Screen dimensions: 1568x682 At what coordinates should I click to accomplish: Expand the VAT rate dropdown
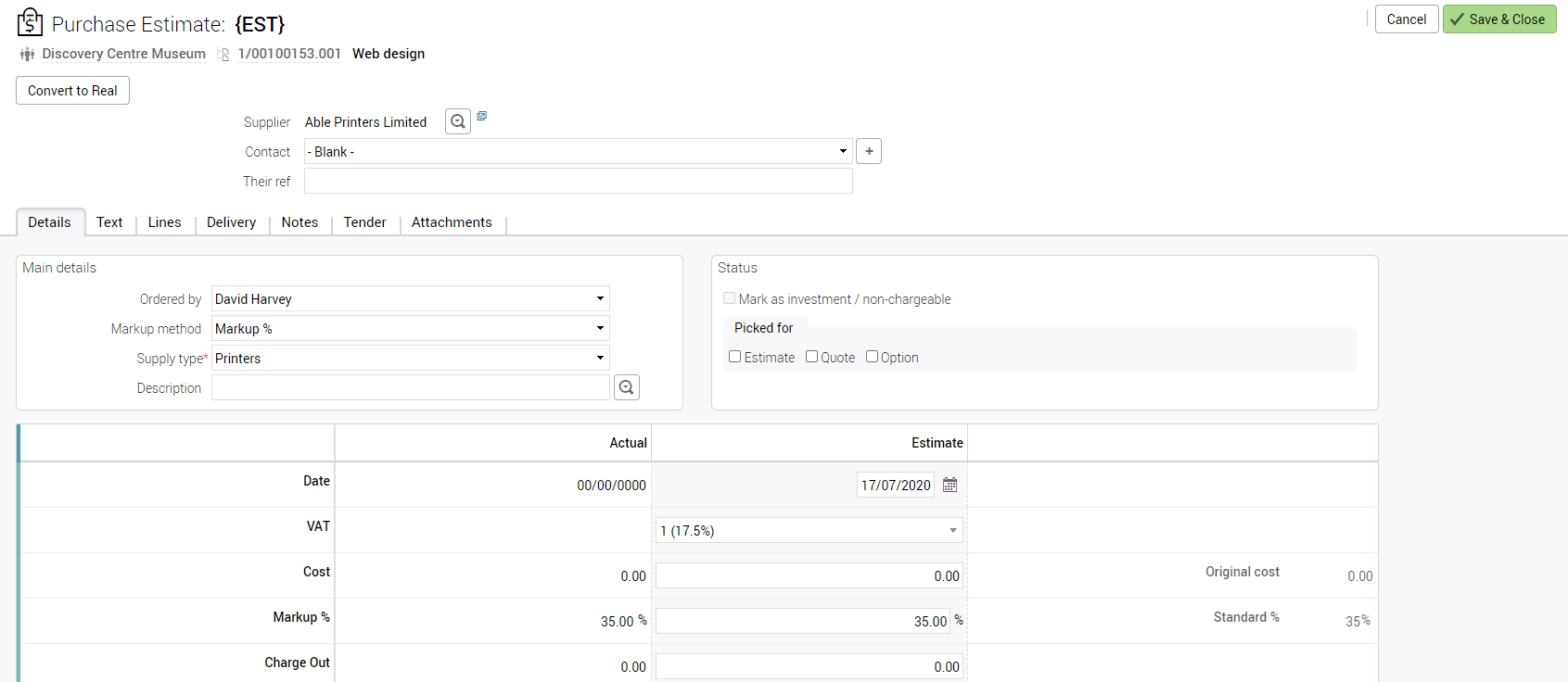coord(952,530)
